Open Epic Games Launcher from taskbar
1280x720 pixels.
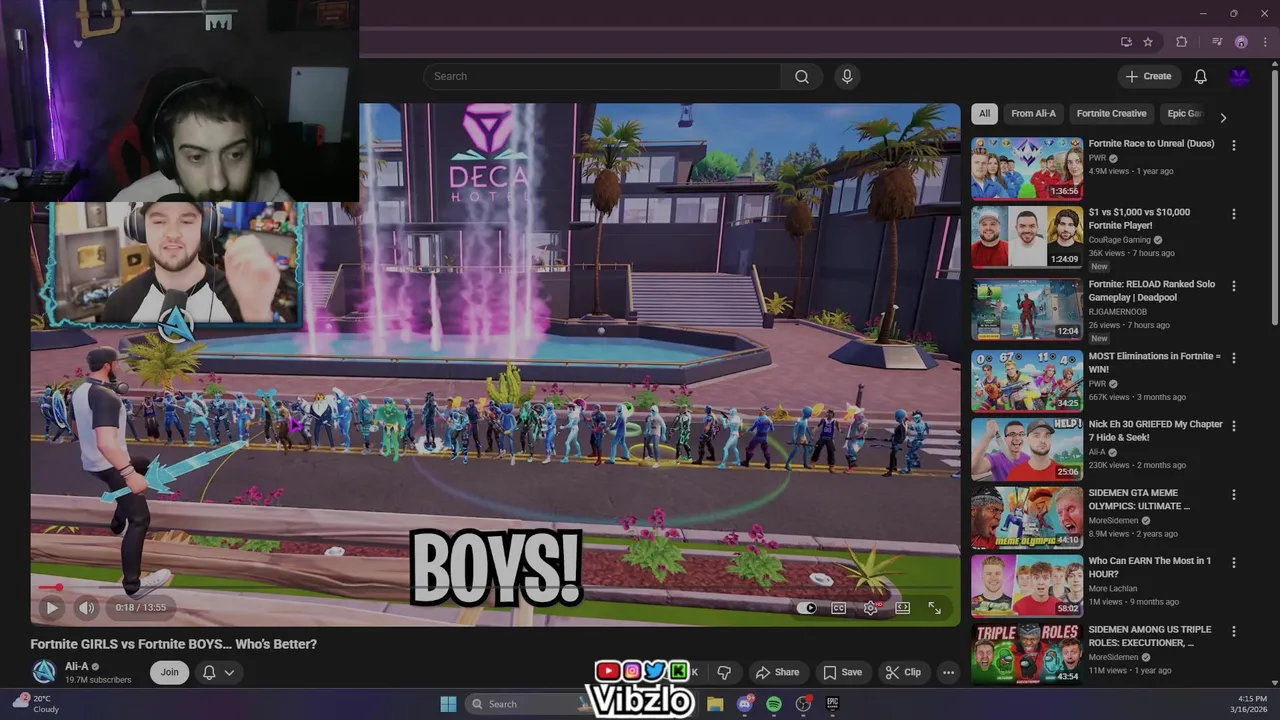(x=832, y=704)
